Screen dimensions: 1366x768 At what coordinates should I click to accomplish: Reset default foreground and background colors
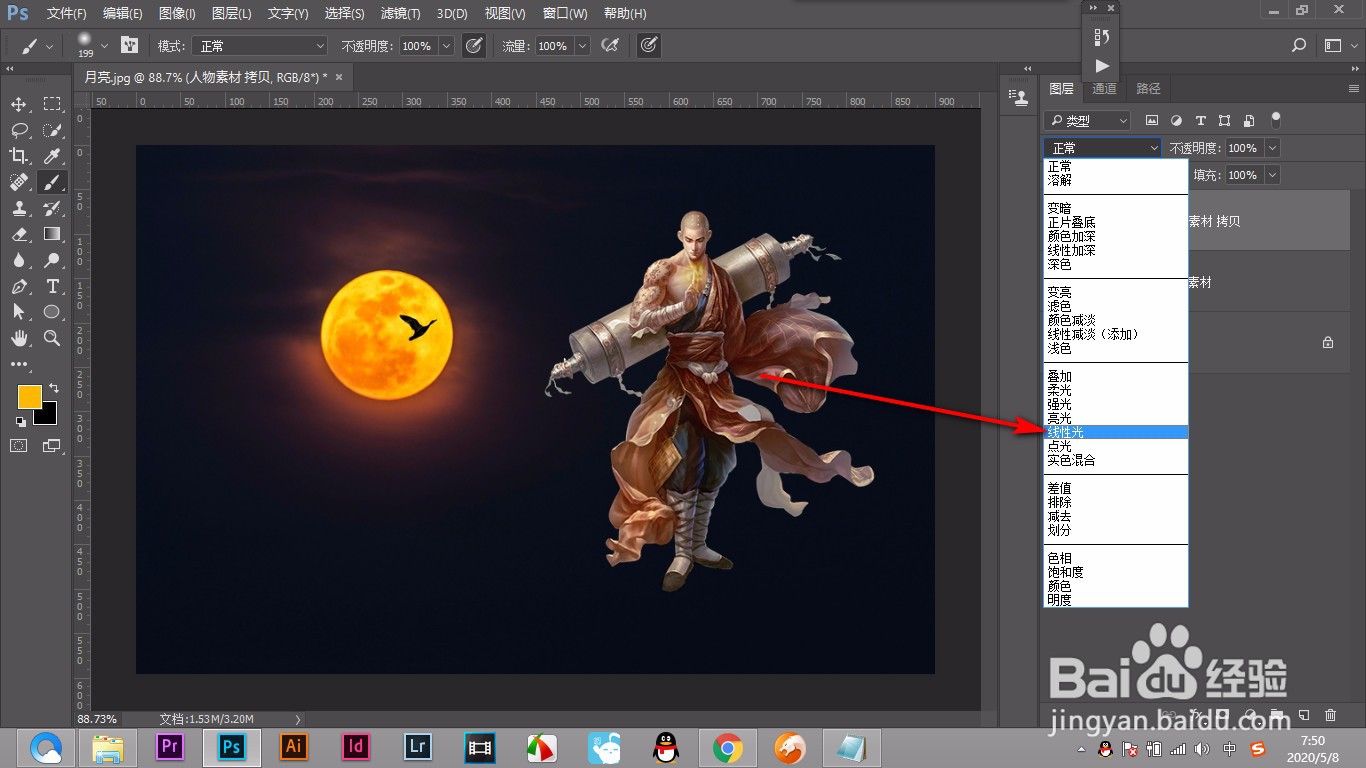21,422
